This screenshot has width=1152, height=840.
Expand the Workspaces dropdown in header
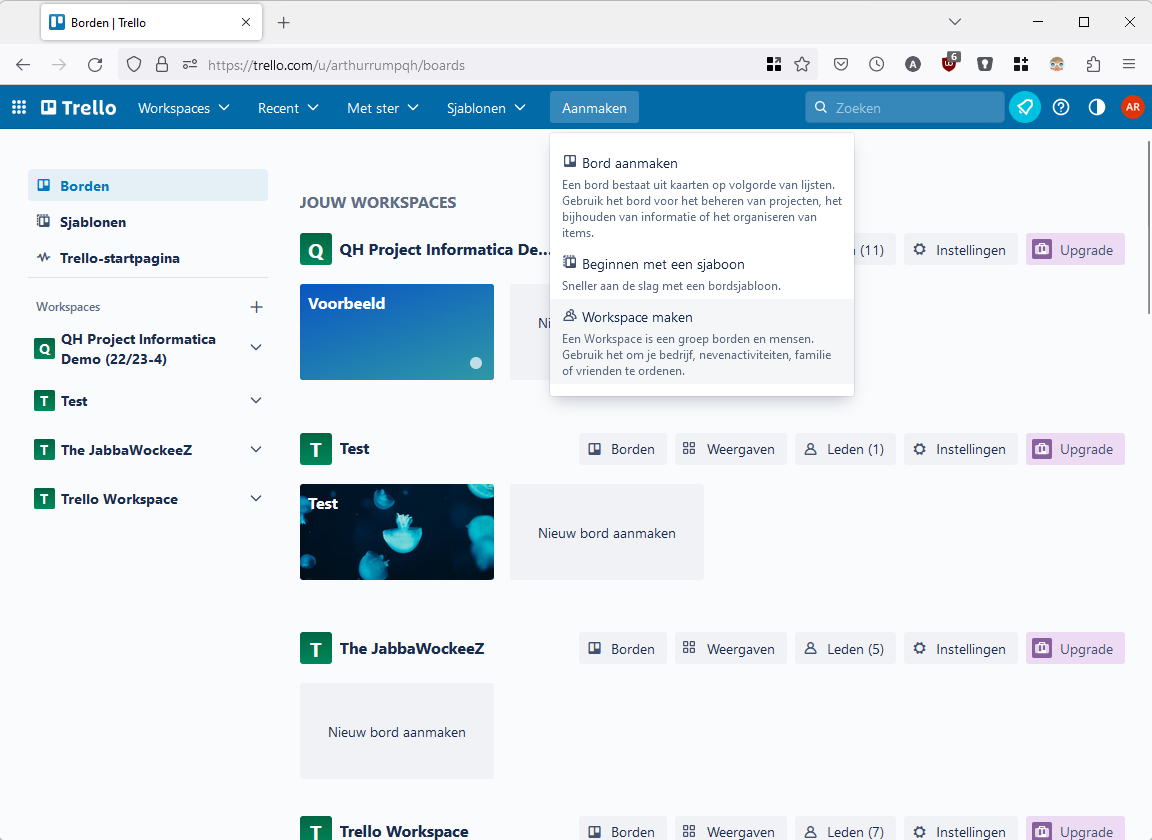point(184,108)
